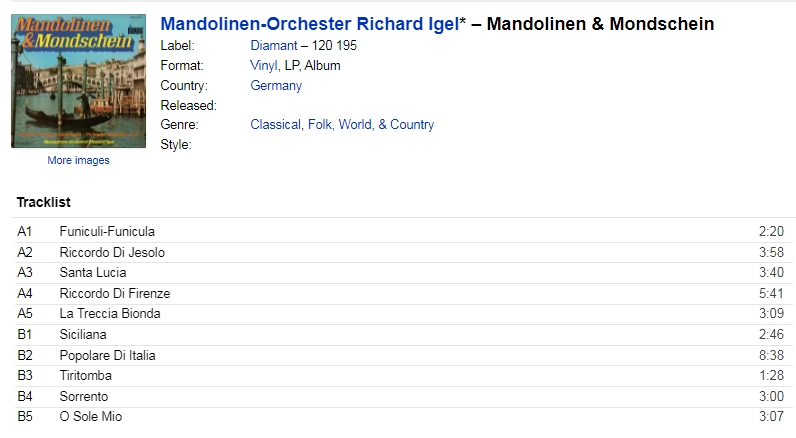Open the Mandolinen & Mondschein album cover thumbnail
Image resolution: width=796 pixels, height=438 pixels.
click(x=79, y=81)
